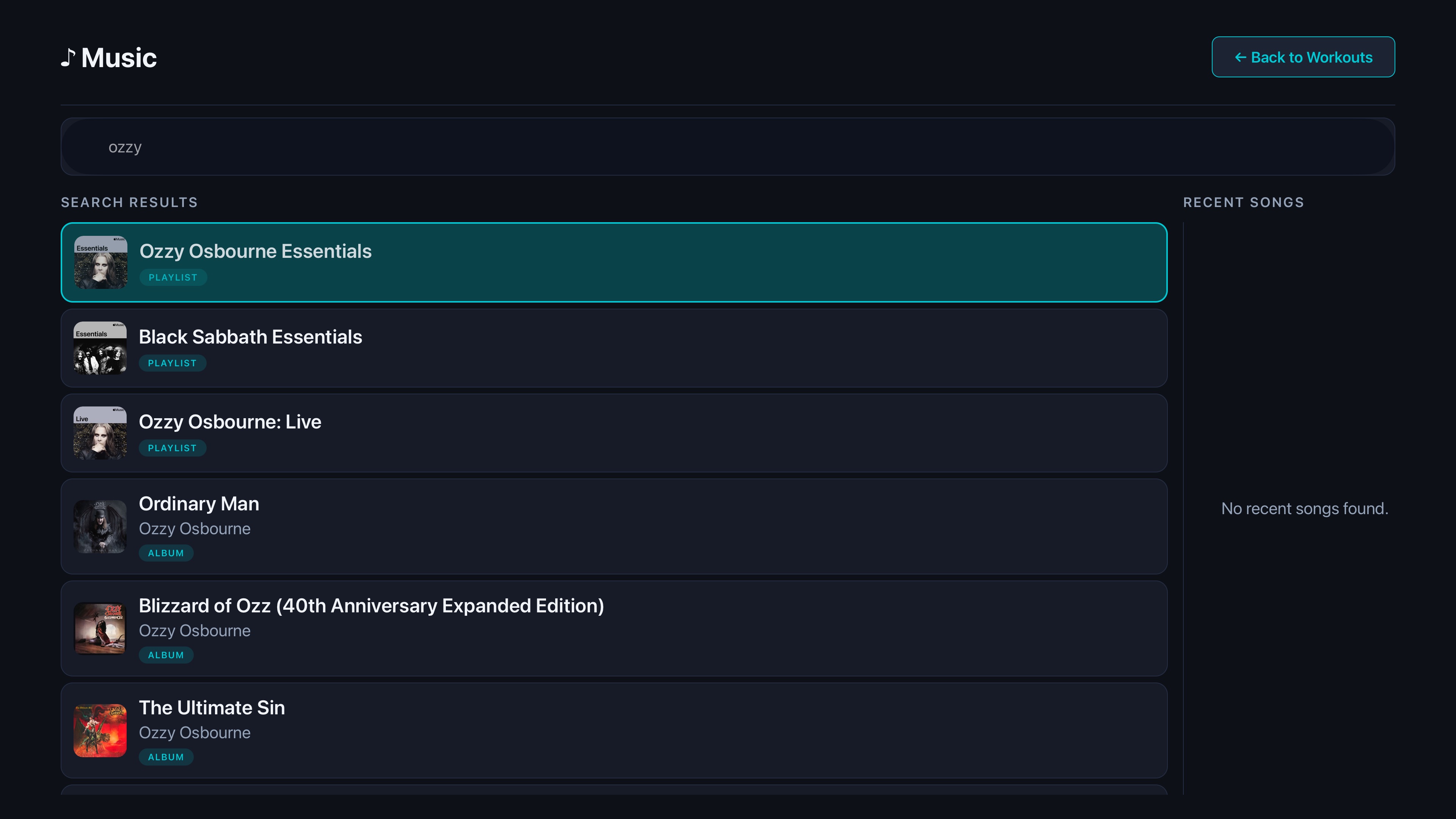
Task: Click the ALBUM tag under The Ultimate Sin
Action: pyautogui.click(x=166, y=757)
